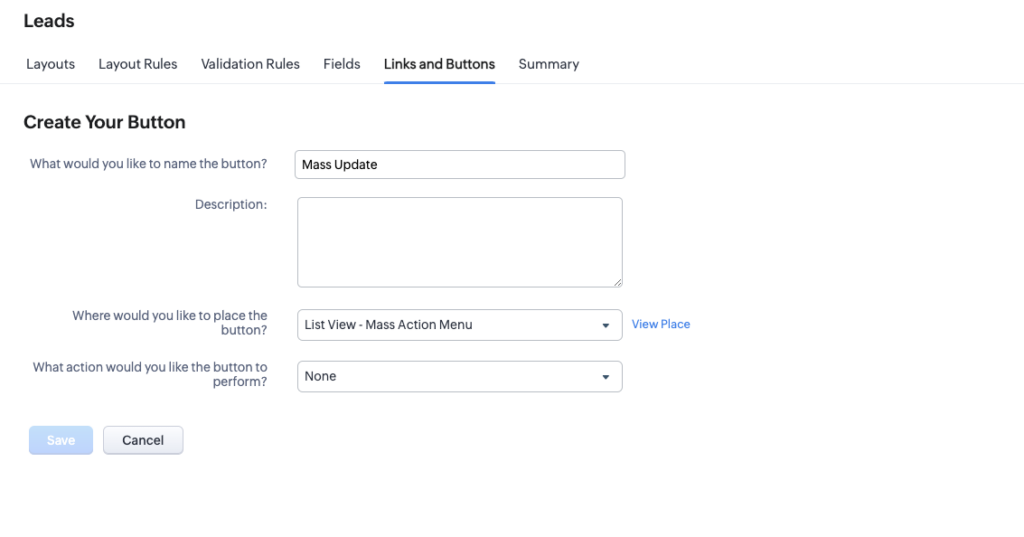Click the Links and Buttons tab
This screenshot has width=1024, height=537.
click(x=439, y=64)
